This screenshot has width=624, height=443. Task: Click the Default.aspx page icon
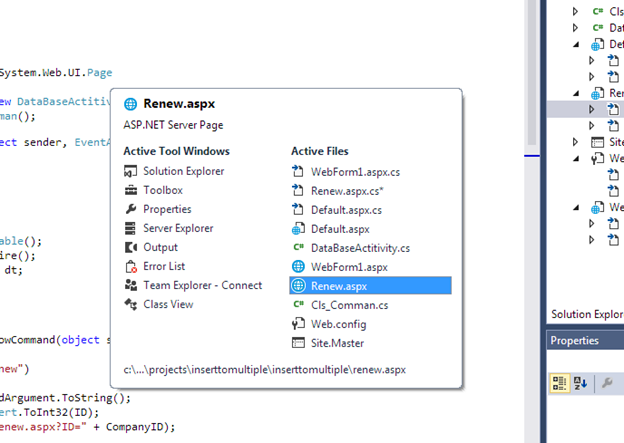pos(298,229)
